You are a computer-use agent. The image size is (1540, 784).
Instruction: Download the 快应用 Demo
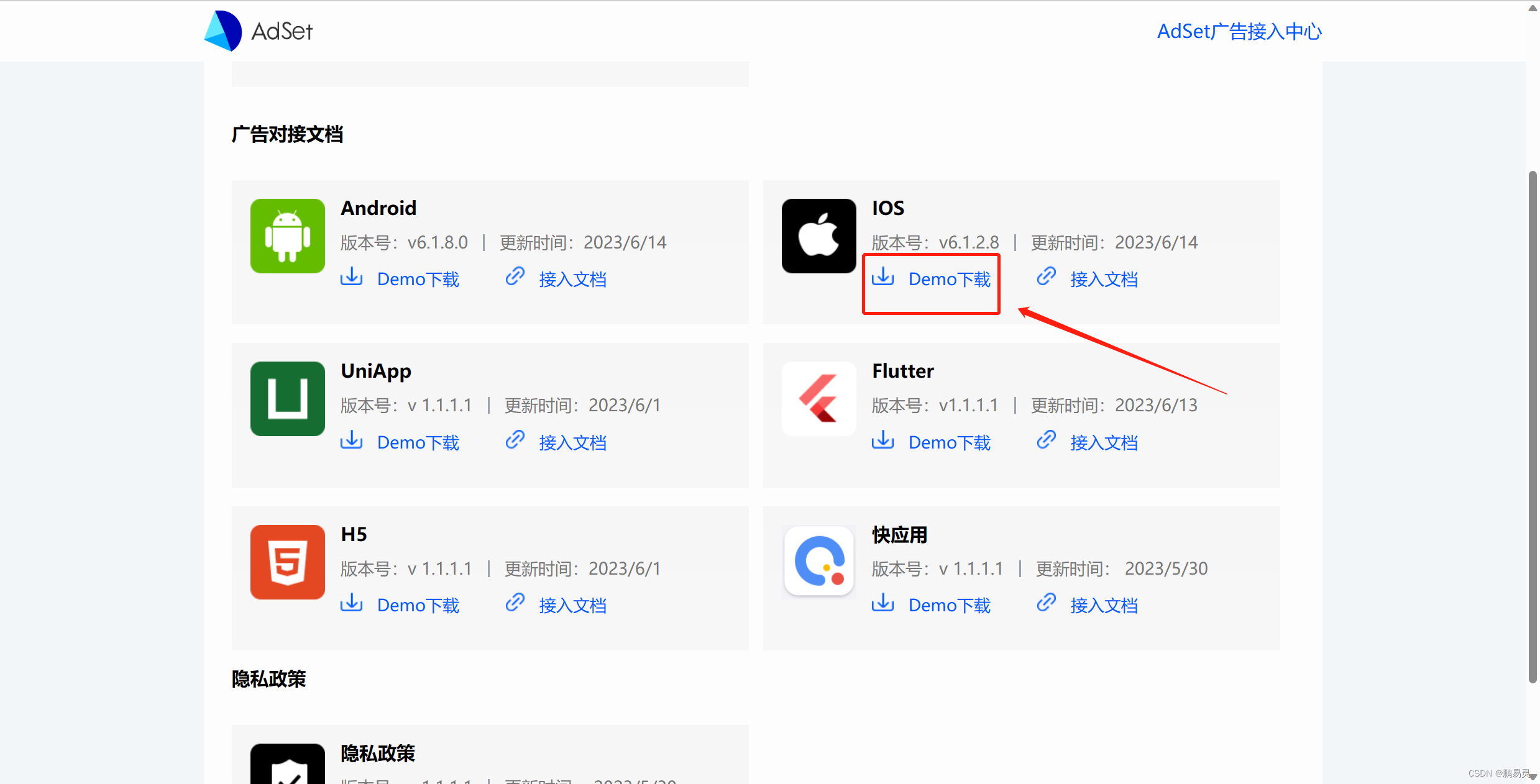(950, 606)
